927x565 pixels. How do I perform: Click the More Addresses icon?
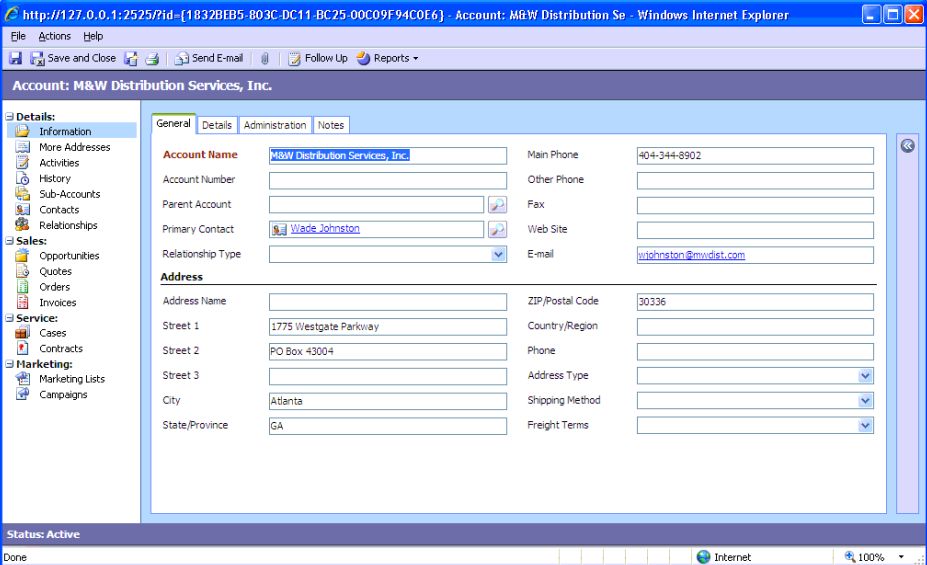pyautogui.click(x=22, y=147)
